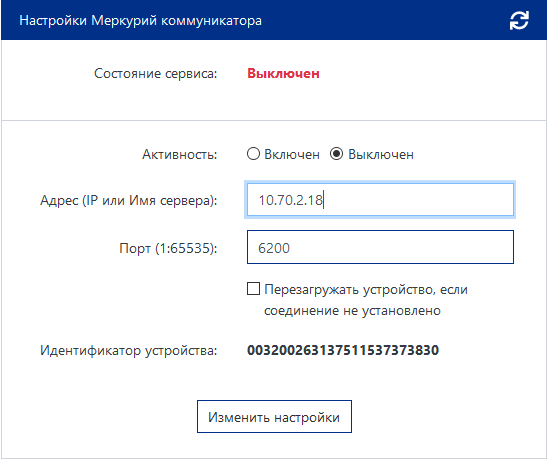Click the red Выключен service status text
The image size is (548, 461).
click(x=283, y=74)
